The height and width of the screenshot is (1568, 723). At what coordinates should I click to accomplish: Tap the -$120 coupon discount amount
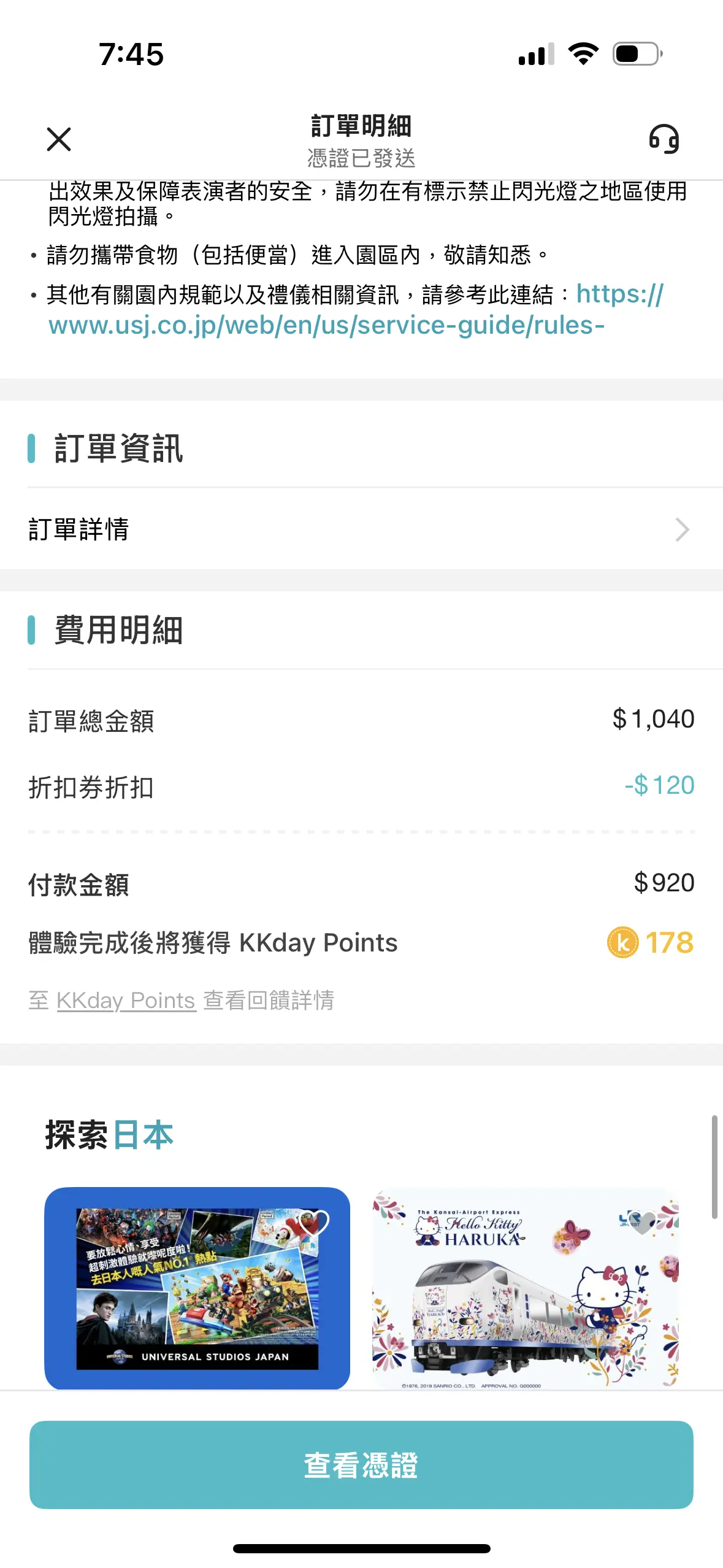[659, 785]
